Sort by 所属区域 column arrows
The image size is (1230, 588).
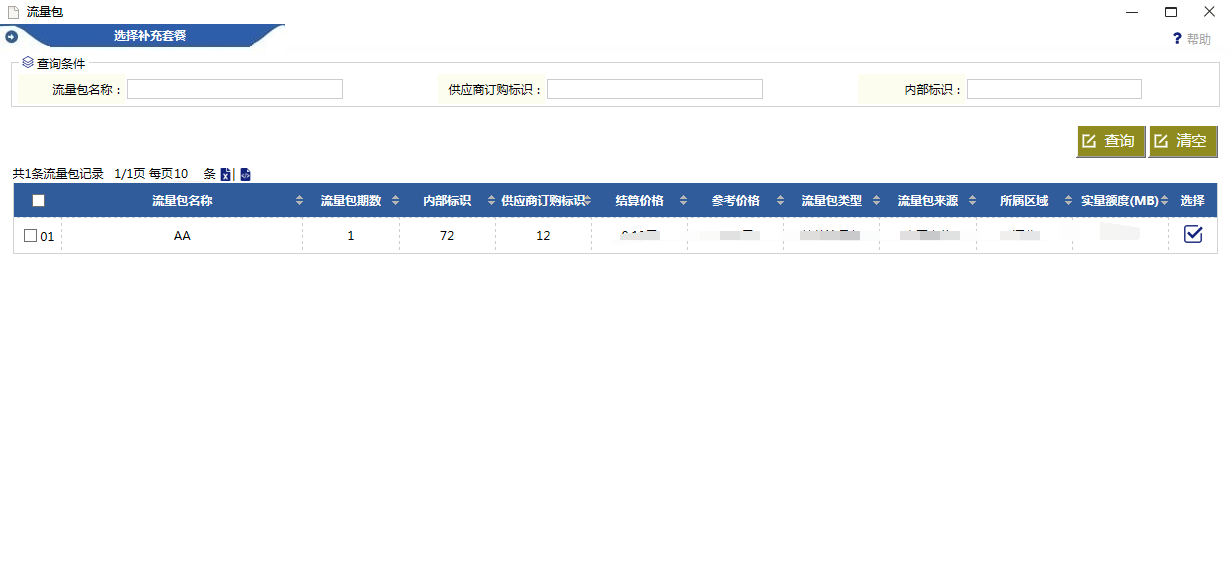(x=1068, y=201)
